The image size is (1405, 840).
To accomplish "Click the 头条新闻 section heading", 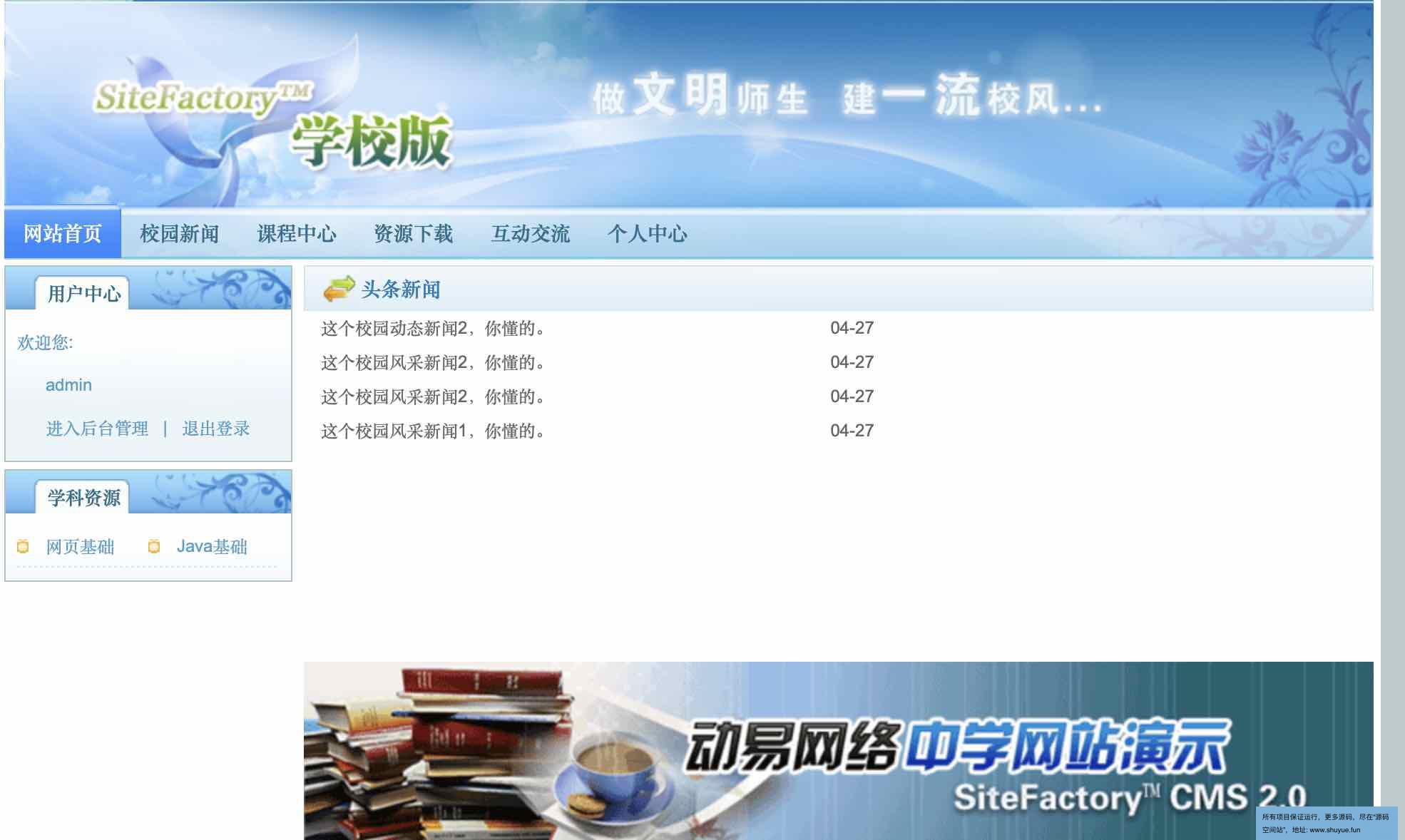I will 401,290.
